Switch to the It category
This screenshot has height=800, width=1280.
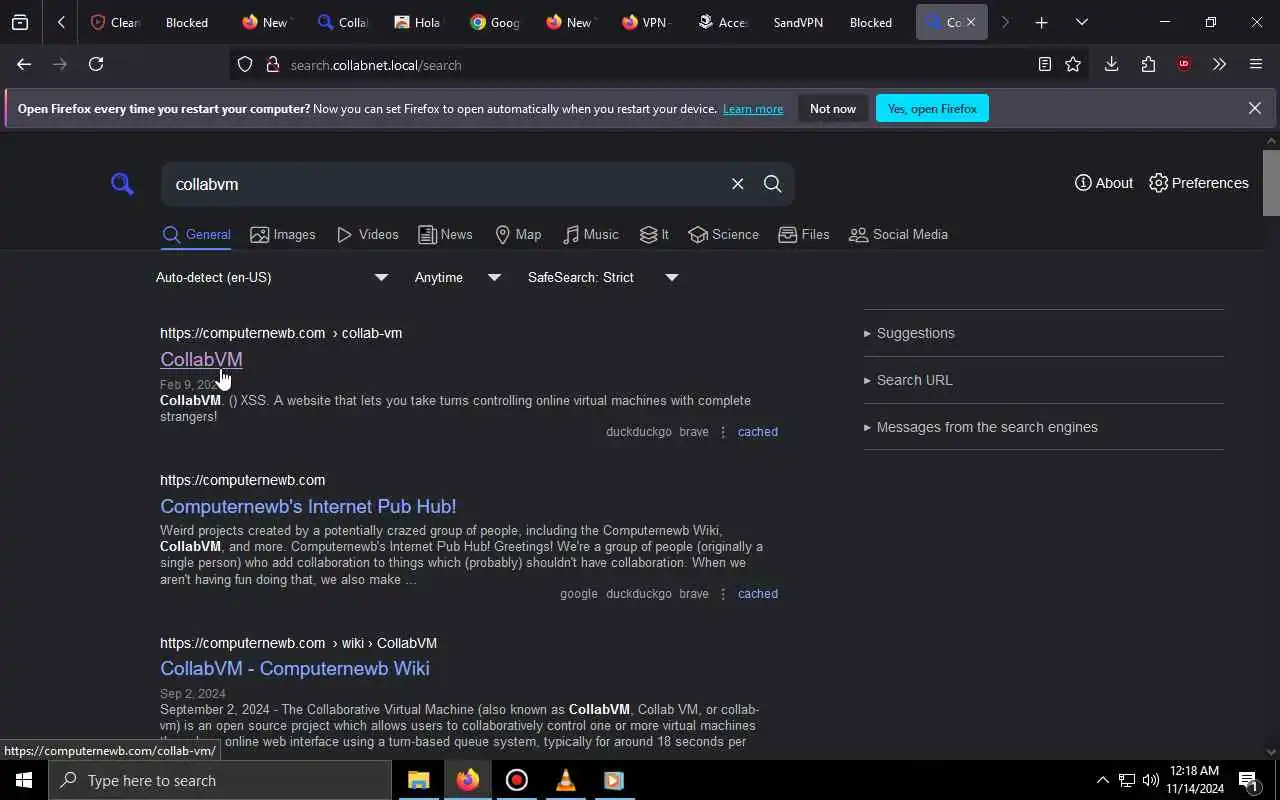coord(654,234)
